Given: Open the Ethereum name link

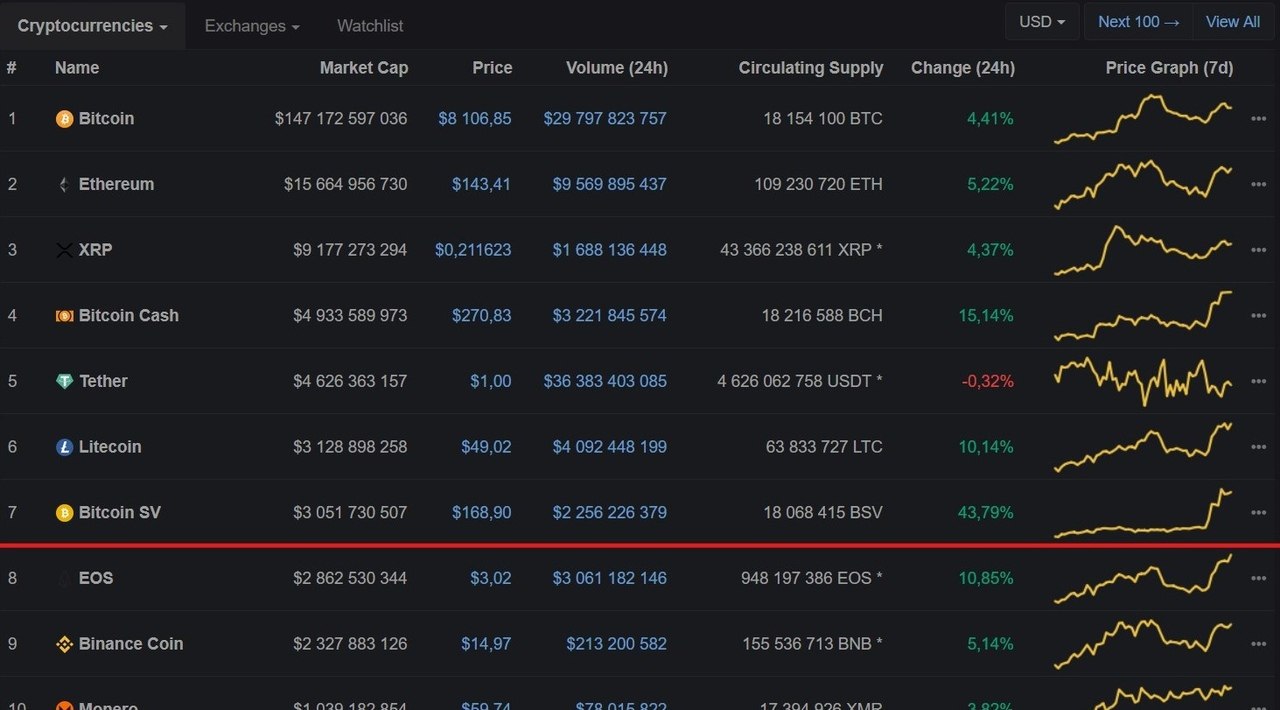Looking at the screenshot, I should tap(116, 185).
